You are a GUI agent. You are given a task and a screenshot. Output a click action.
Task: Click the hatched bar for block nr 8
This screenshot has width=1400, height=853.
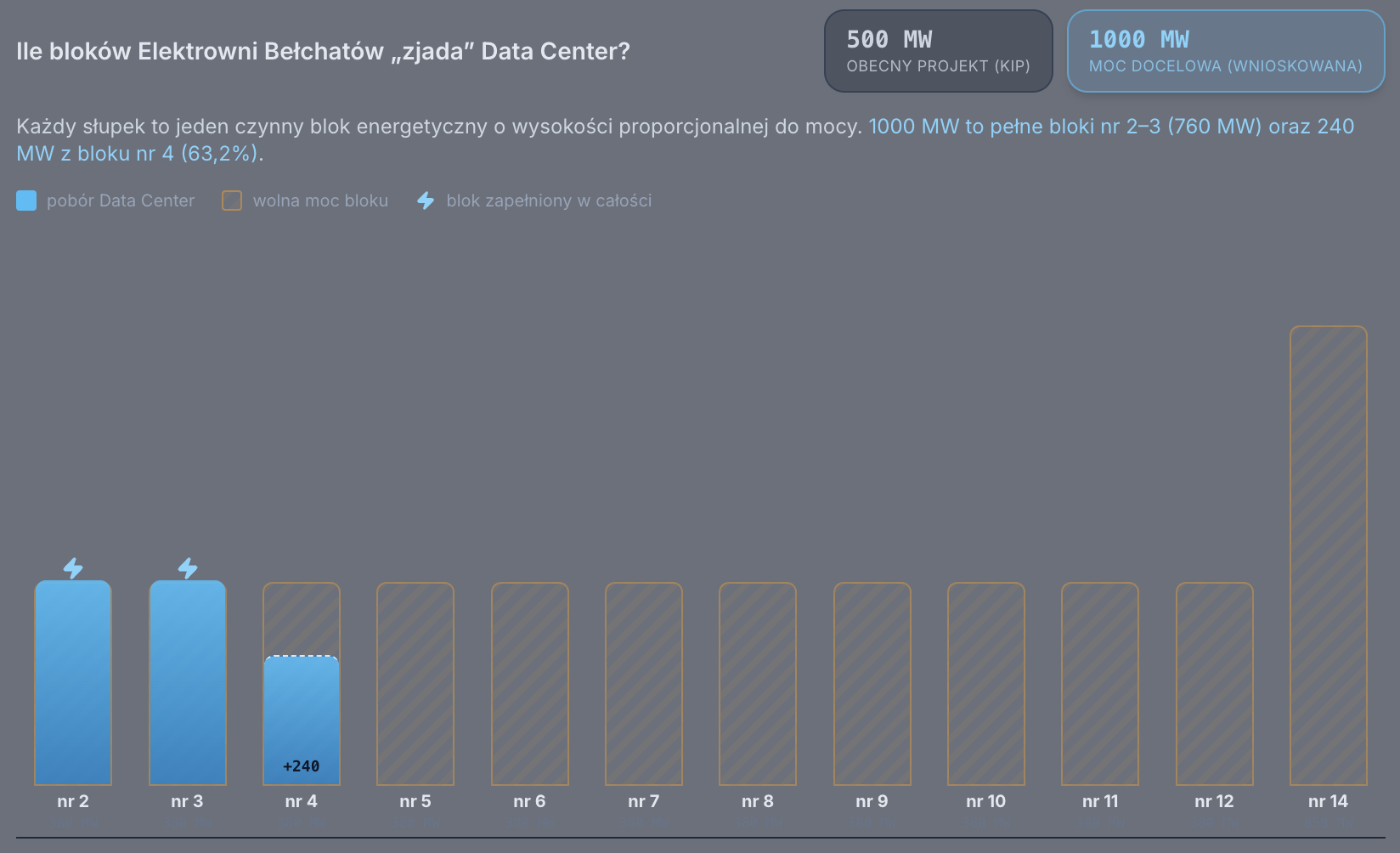click(x=758, y=684)
